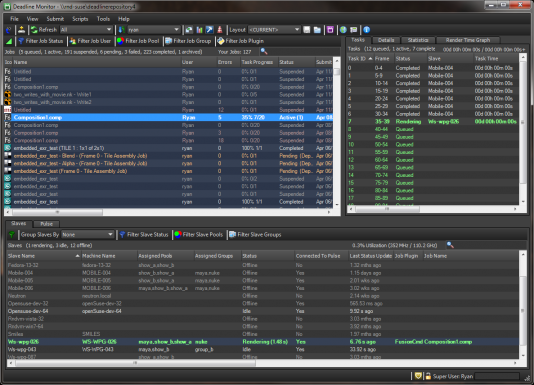This screenshot has height=385, width=534.
Task: Click the slave search magnifier icon
Action: click(450, 245)
